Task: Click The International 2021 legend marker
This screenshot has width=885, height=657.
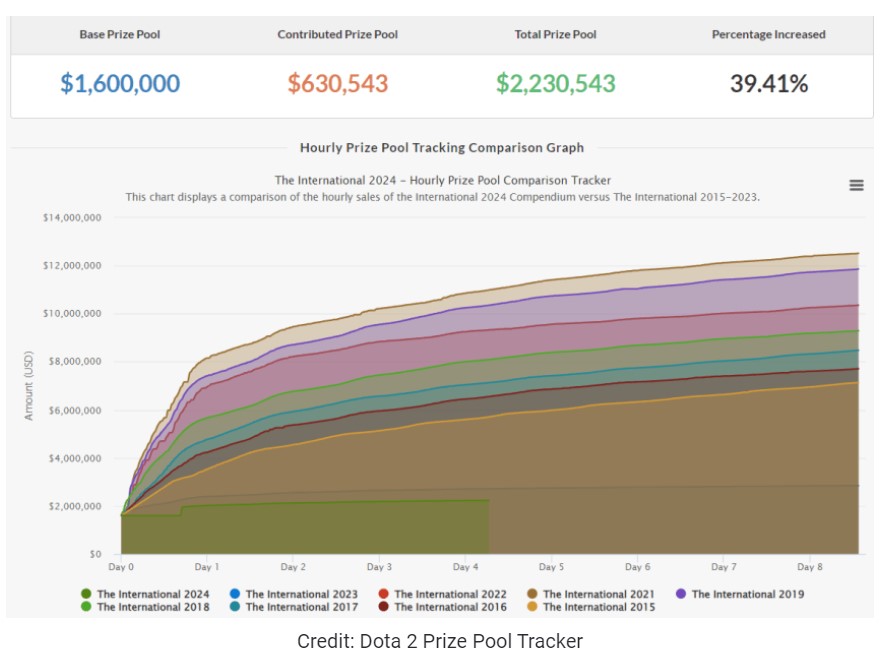Action: 533,594
